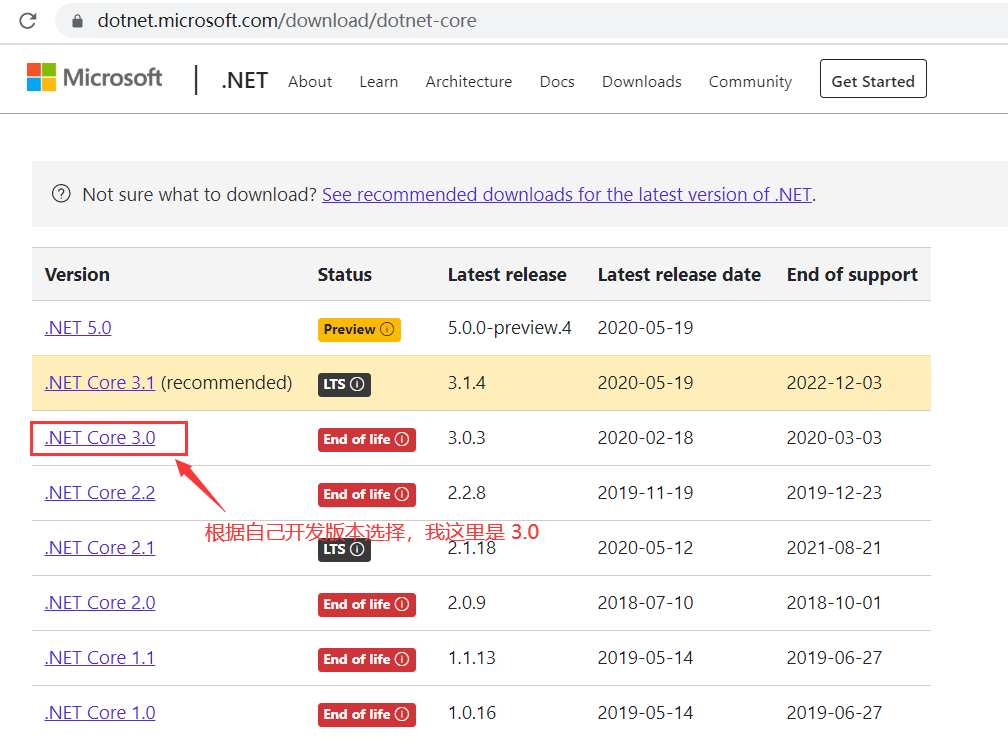Viewport: 1008px width, 750px height.
Task: Open the Downloads menu item
Action: click(642, 82)
